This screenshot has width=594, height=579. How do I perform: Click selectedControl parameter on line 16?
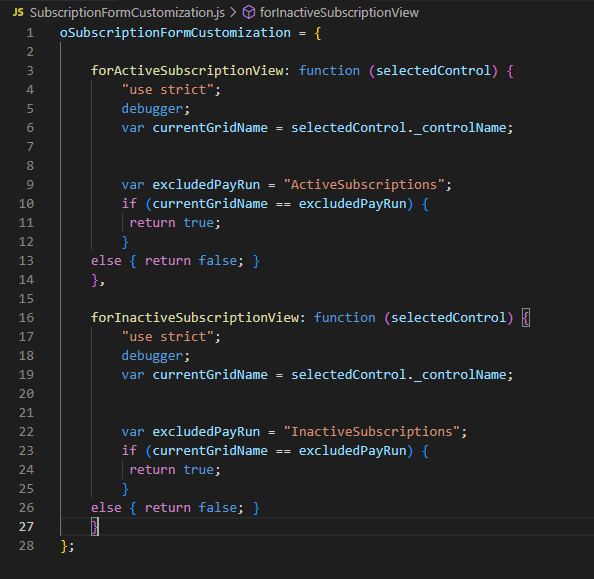449,318
